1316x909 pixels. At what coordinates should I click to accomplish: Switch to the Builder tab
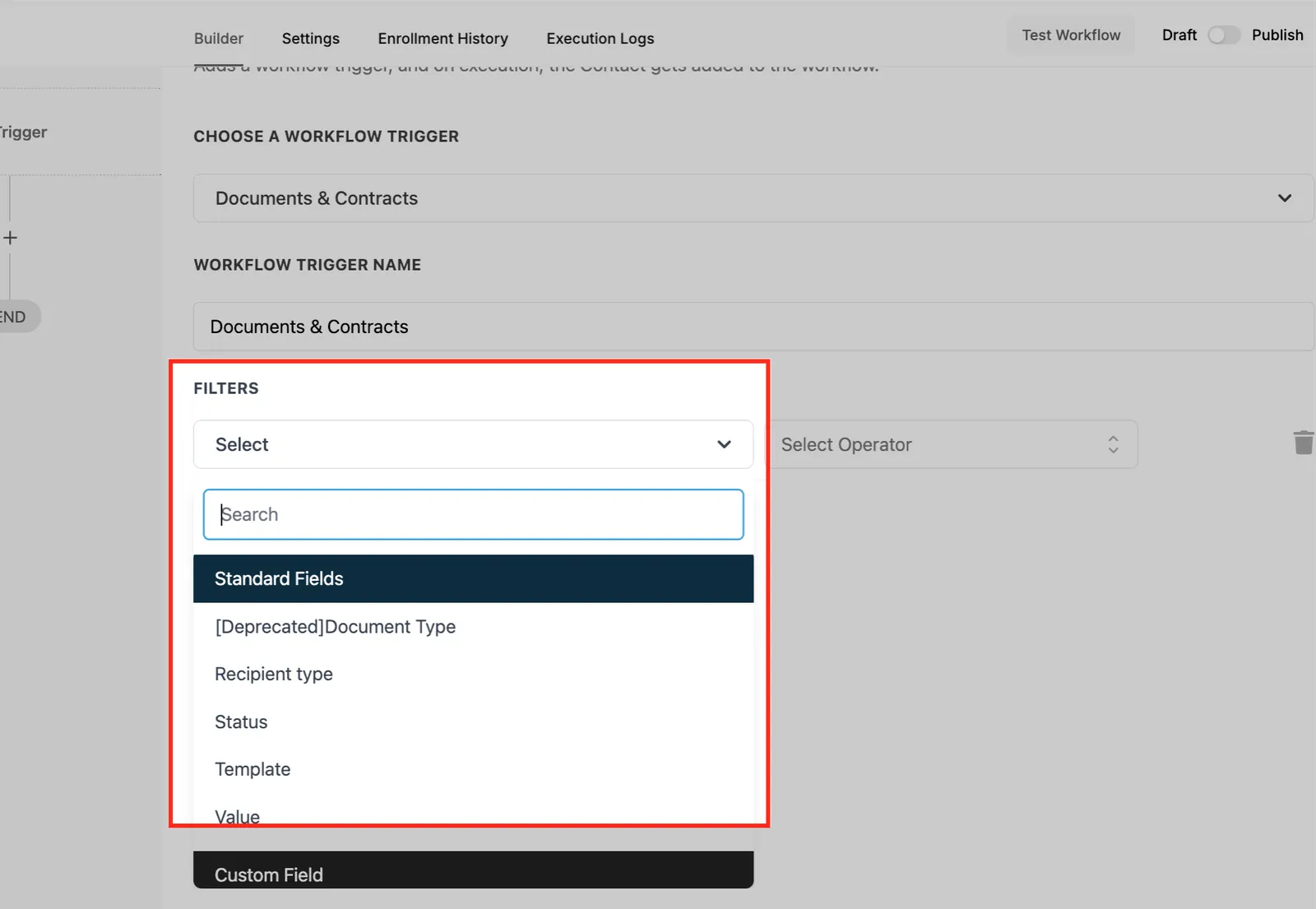point(219,39)
